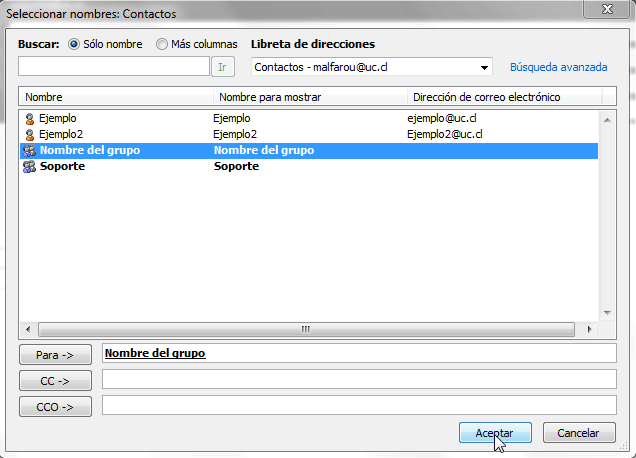
Task: Click into the Para recipients field
Action: [359, 353]
